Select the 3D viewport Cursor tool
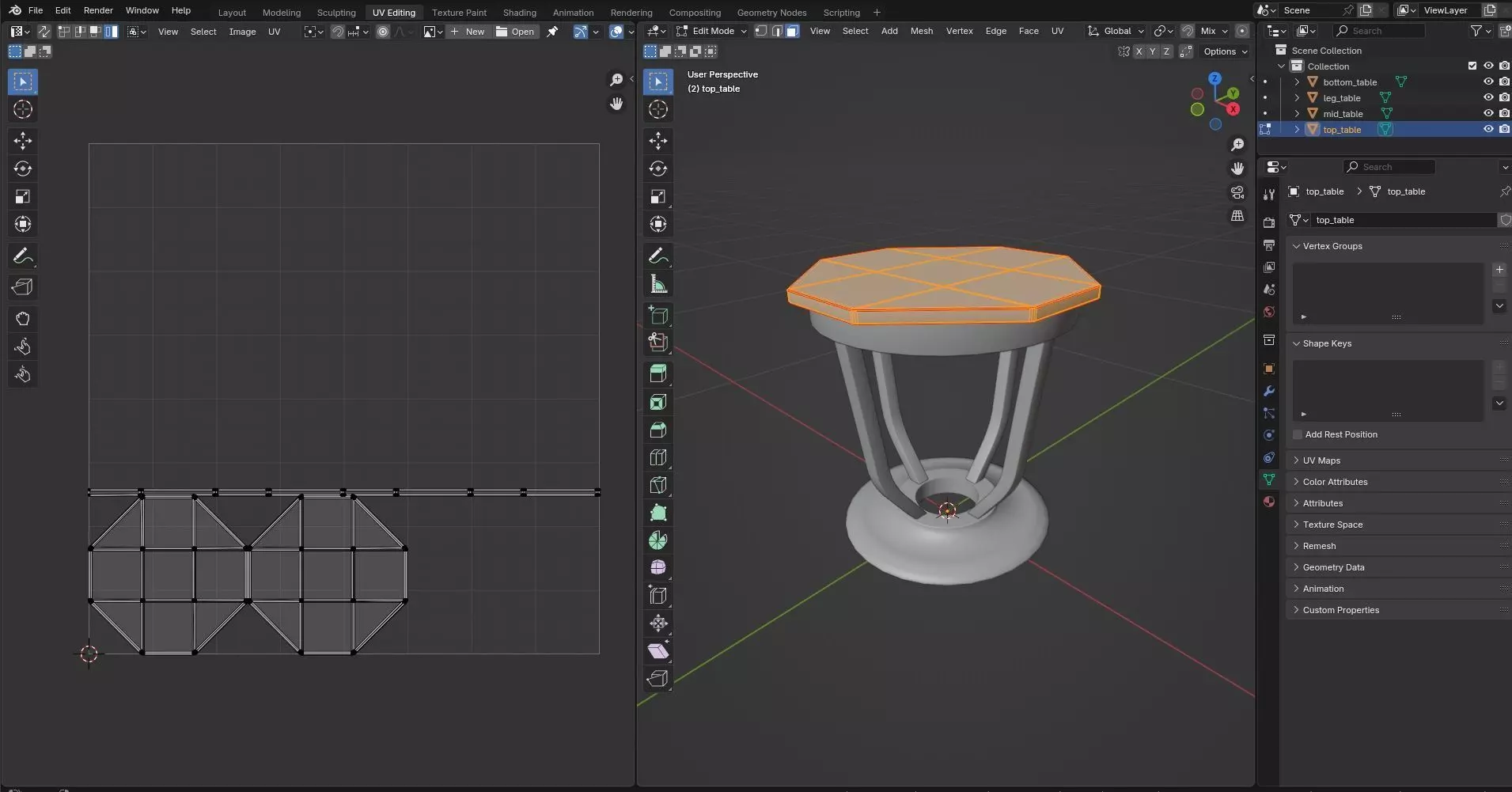This screenshot has width=1512, height=792. click(x=658, y=109)
